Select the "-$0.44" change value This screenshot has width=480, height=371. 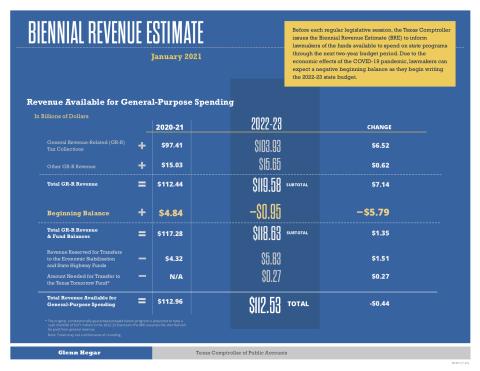coord(379,304)
